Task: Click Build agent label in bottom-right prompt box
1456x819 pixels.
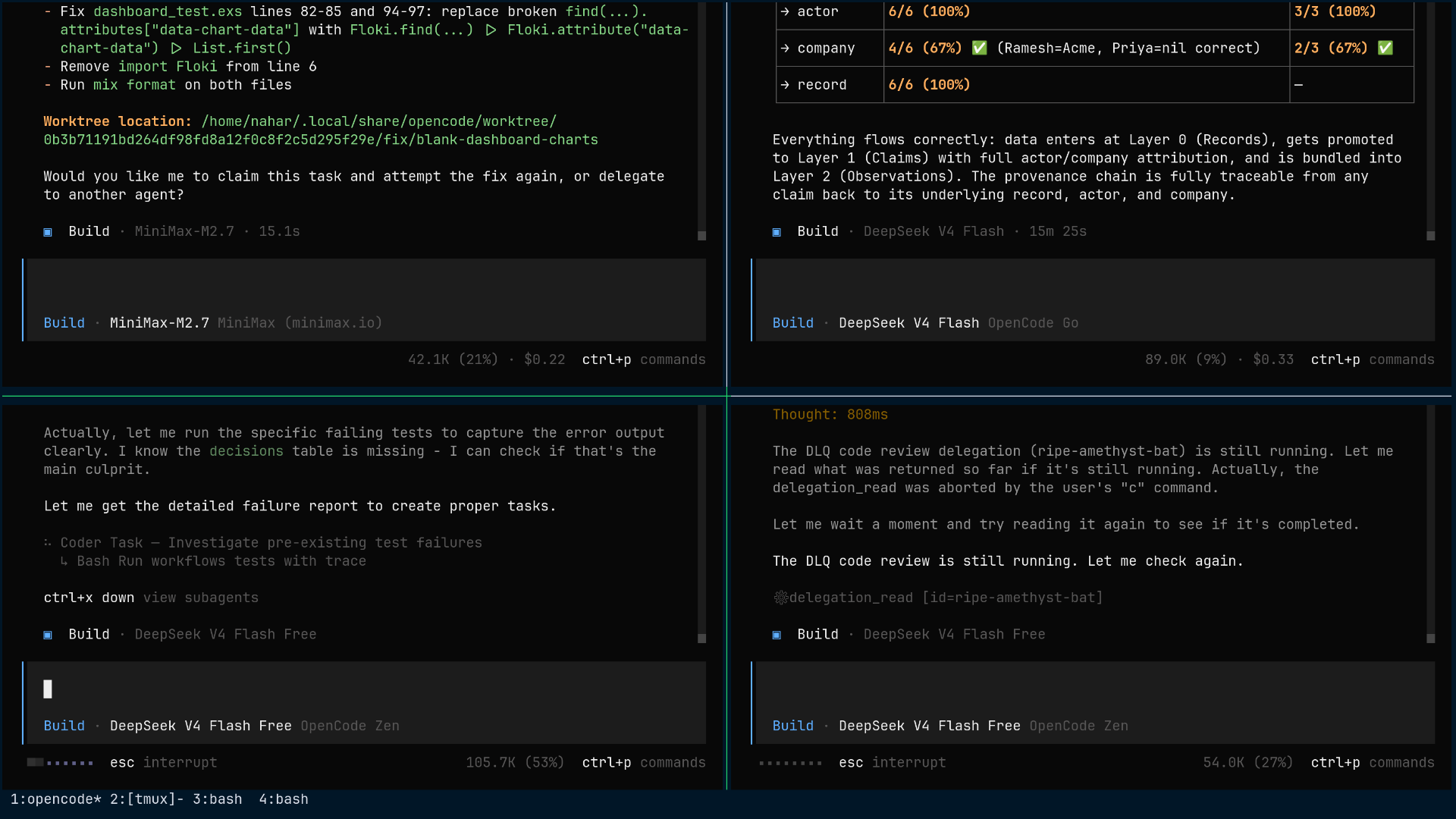Action: pyautogui.click(x=793, y=726)
